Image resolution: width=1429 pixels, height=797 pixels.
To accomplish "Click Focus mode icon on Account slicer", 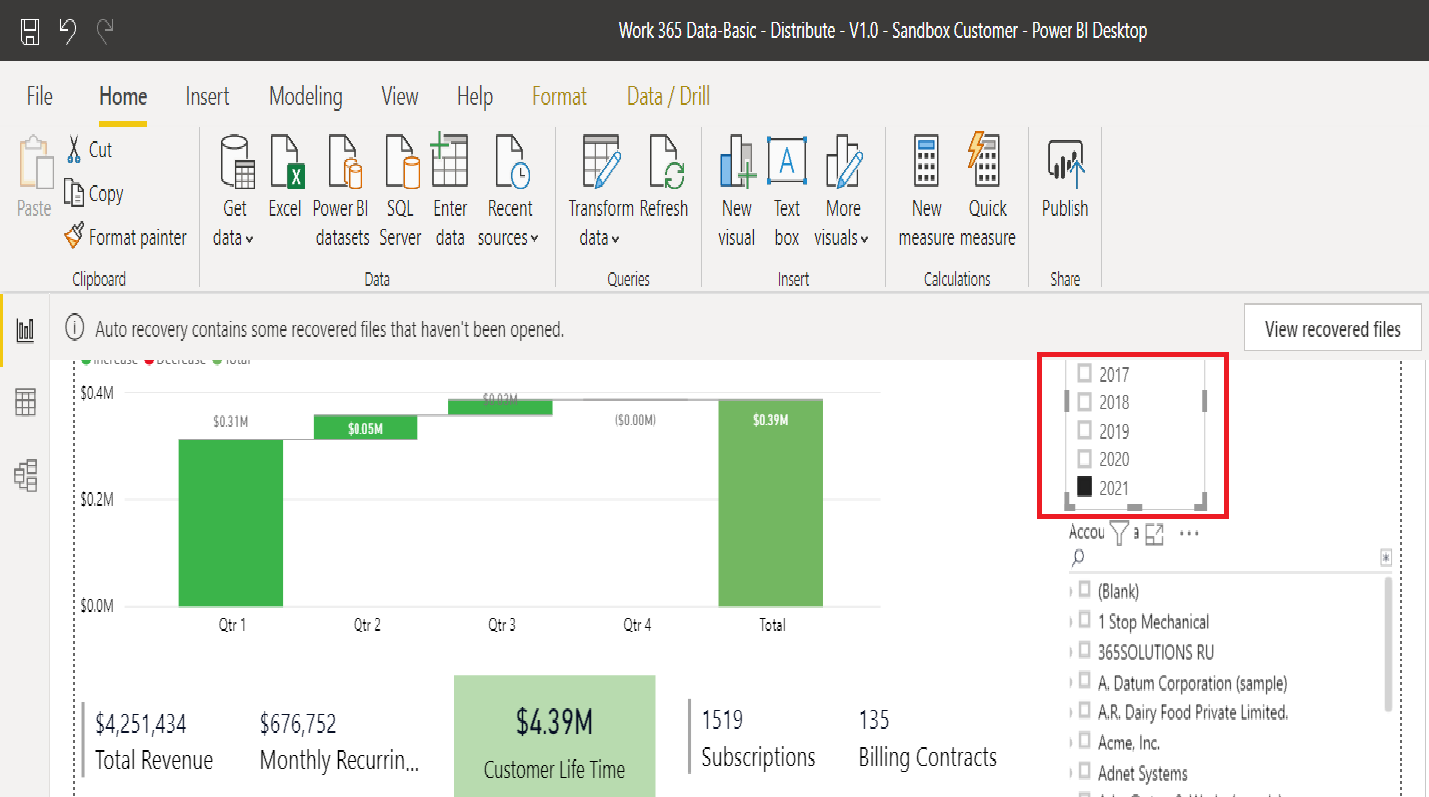I will [x=1155, y=533].
